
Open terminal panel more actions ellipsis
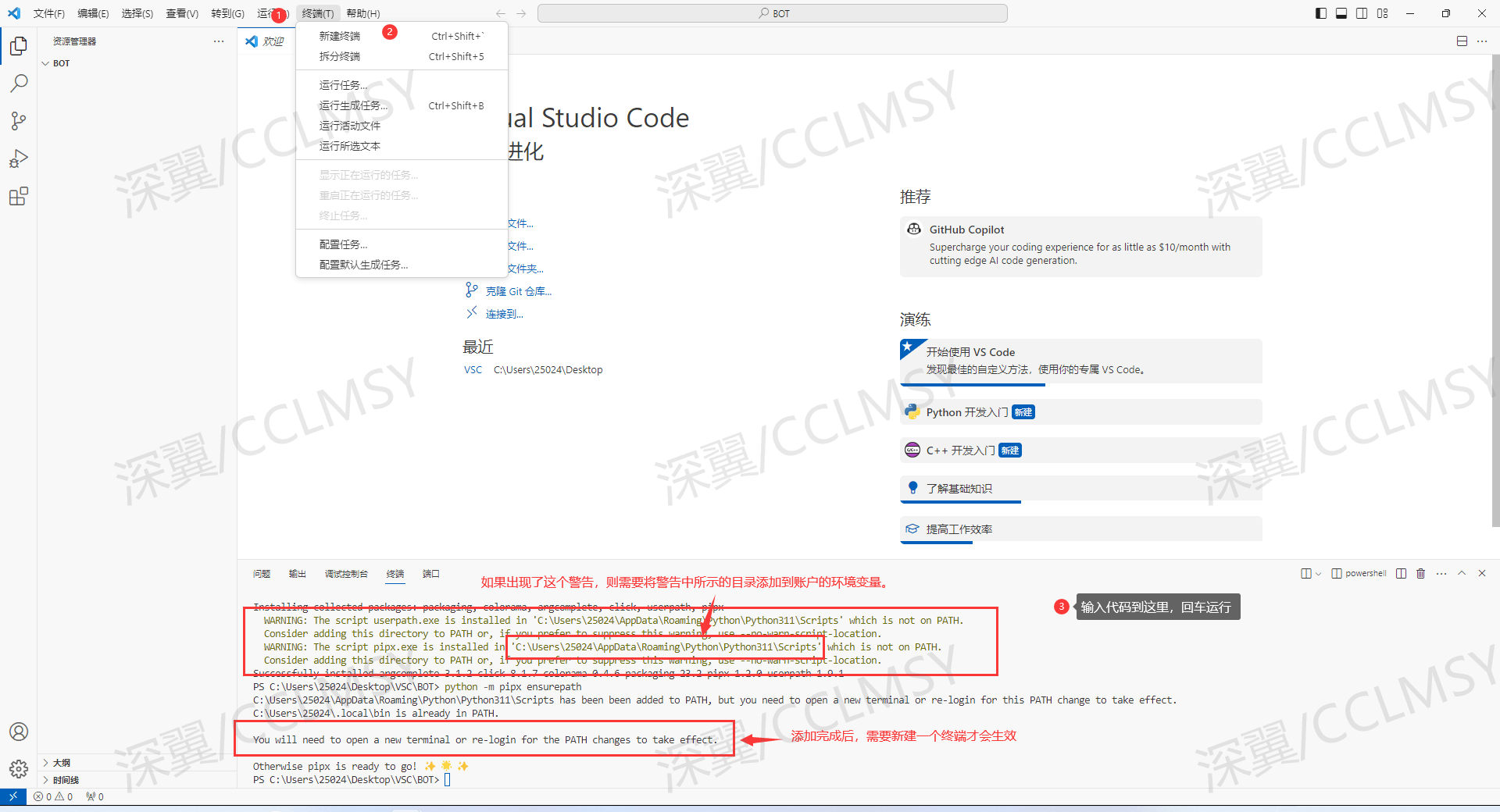(1441, 573)
